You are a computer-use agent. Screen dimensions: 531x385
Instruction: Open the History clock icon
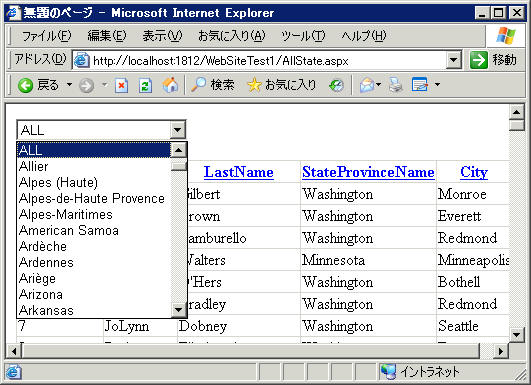point(336,85)
